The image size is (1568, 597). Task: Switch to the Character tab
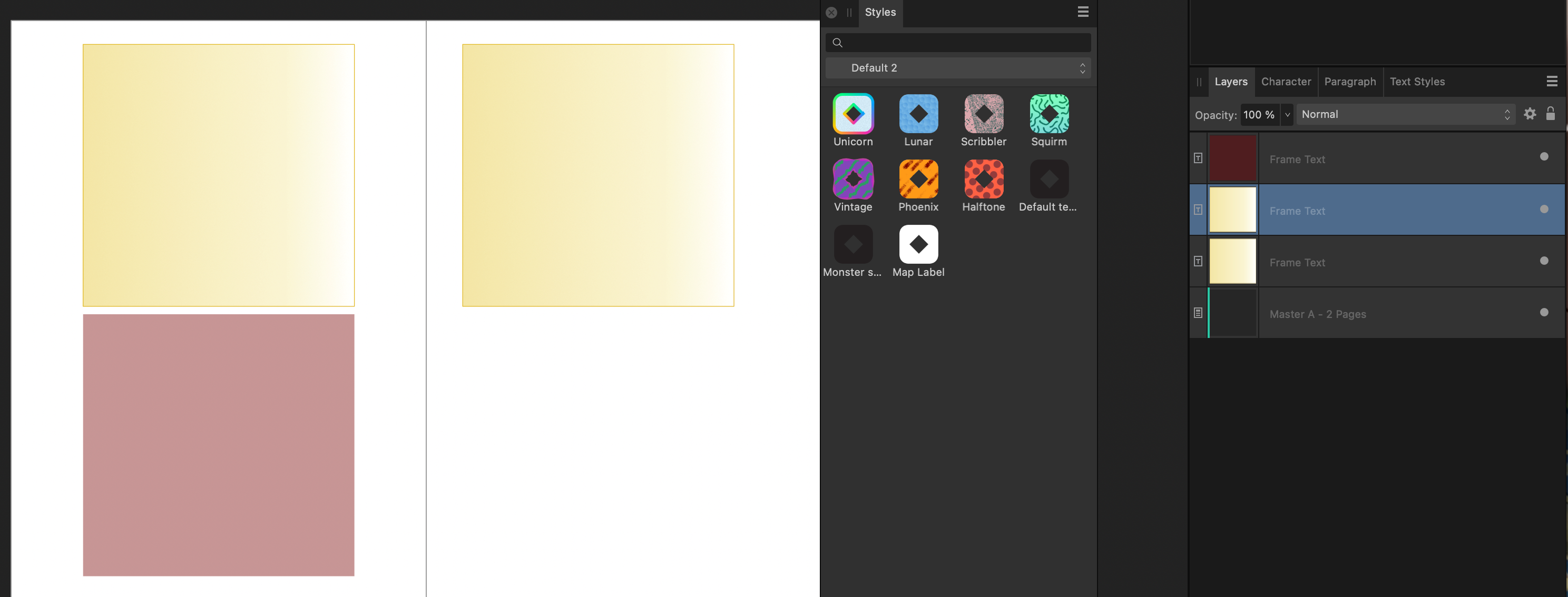coord(1286,82)
